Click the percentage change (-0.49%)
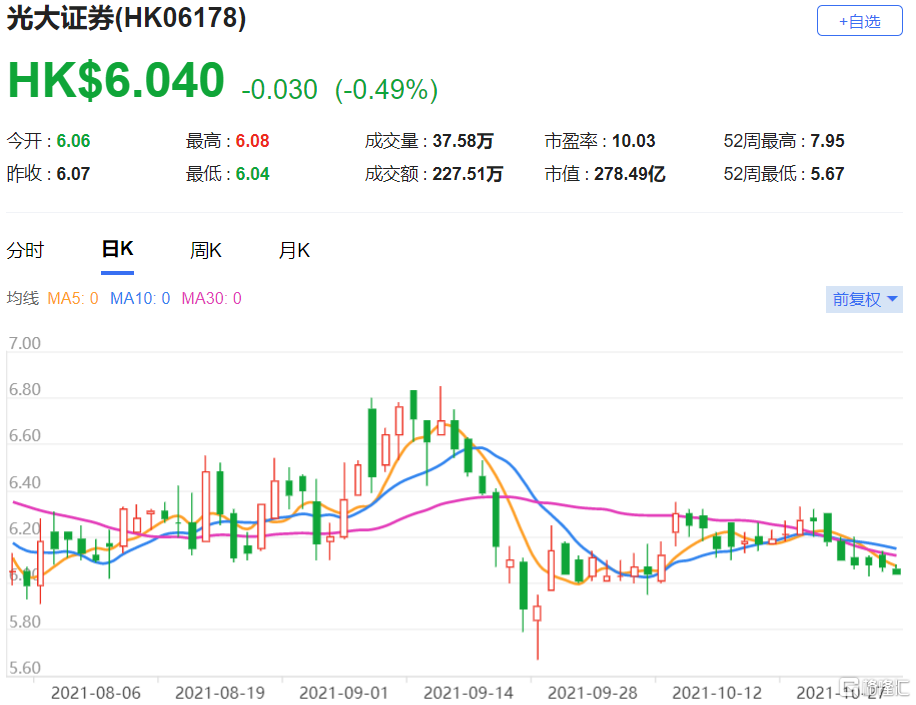This screenshot has height=705, width=916. point(386,90)
